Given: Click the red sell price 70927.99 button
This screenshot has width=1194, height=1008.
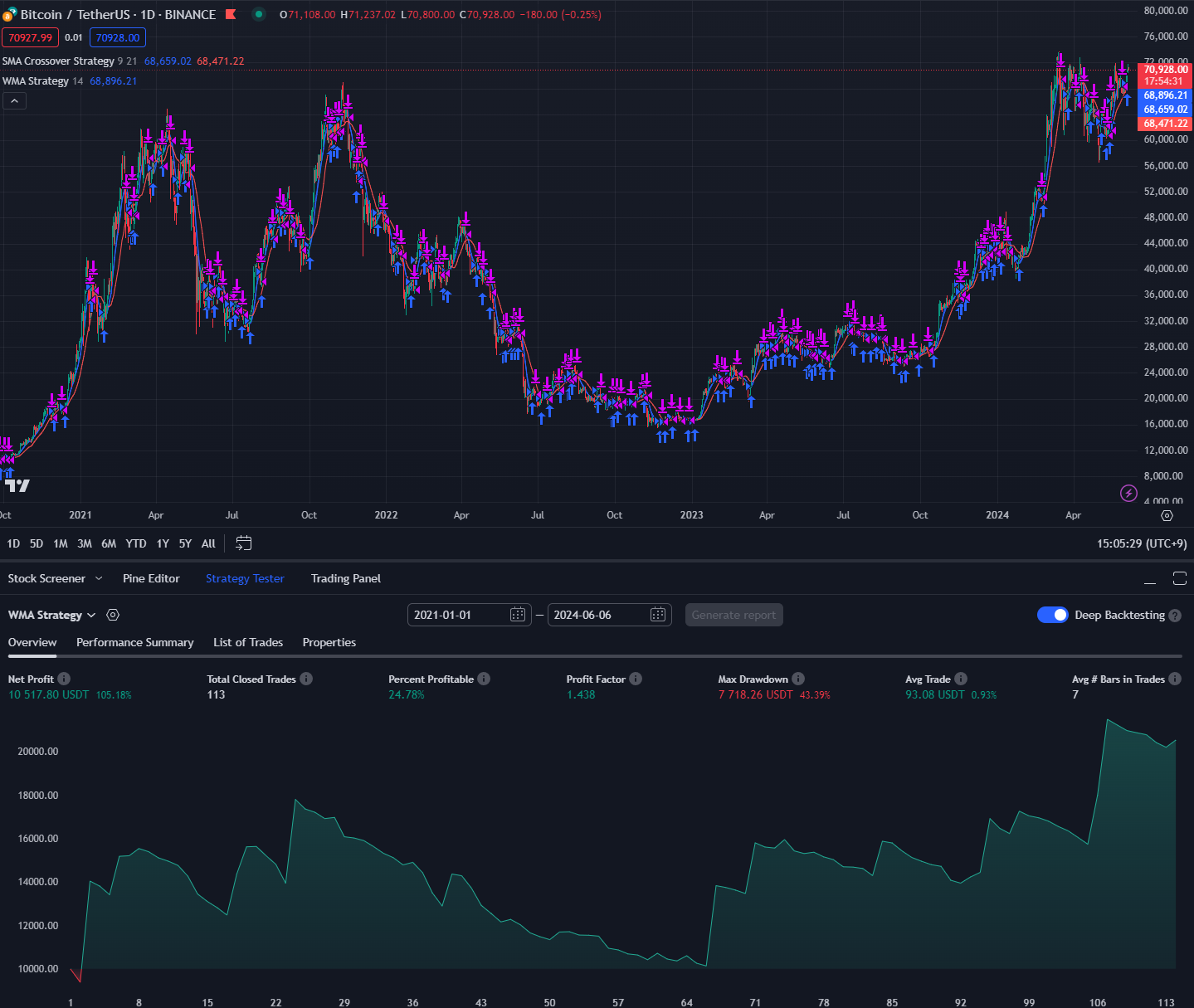Looking at the screenshot, I should [x=31, y=37].
